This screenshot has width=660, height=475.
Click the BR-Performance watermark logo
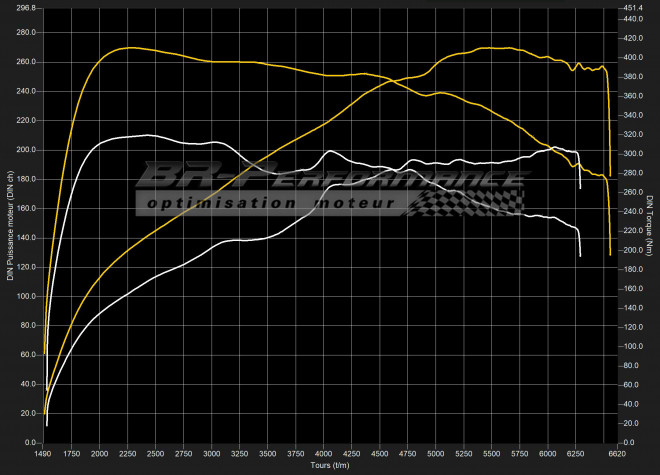coord(330,180)
